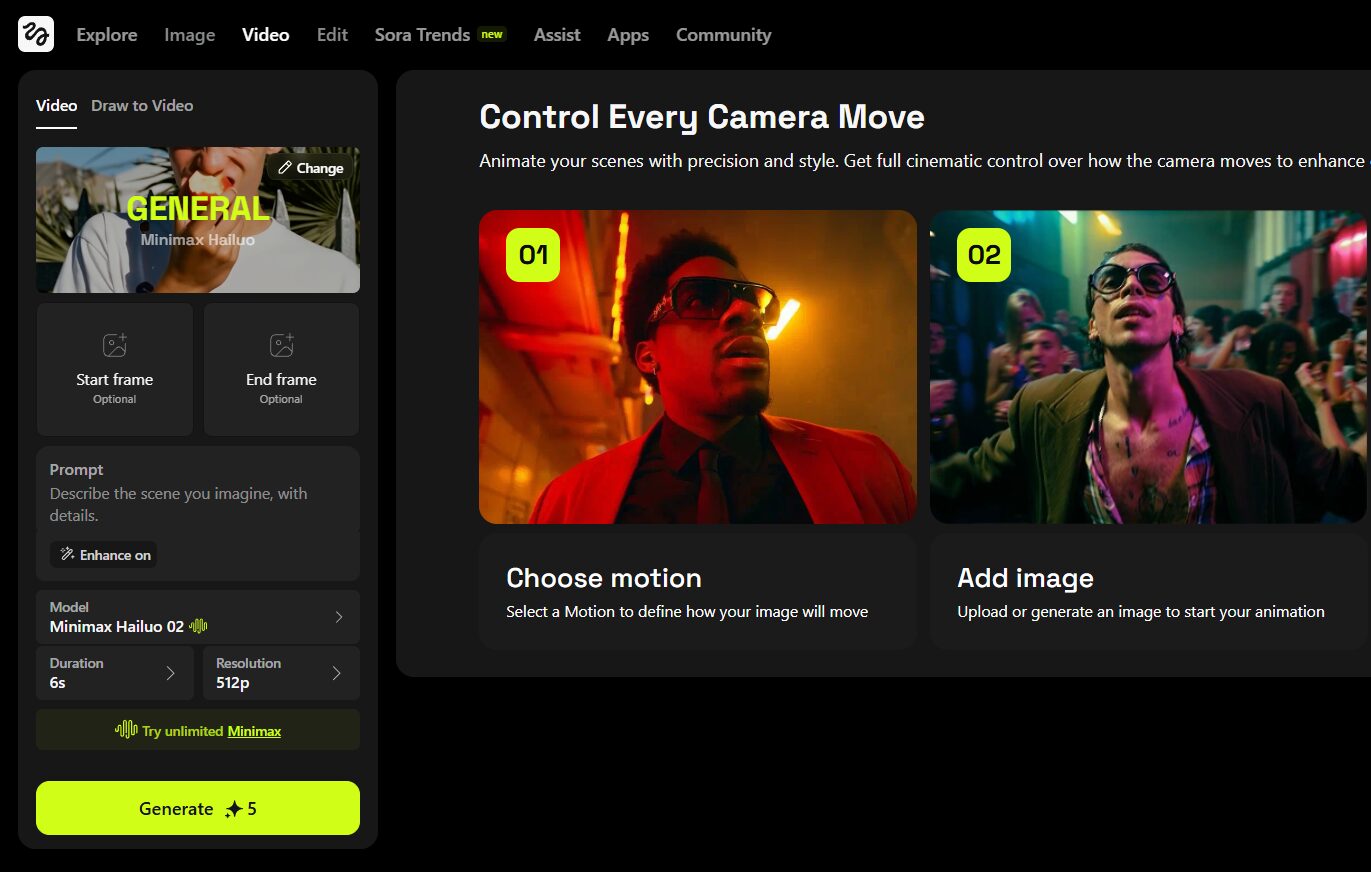Click the sparkle credits icon on Generate
Screen dimensions: 1371x872
pos(234,809)
